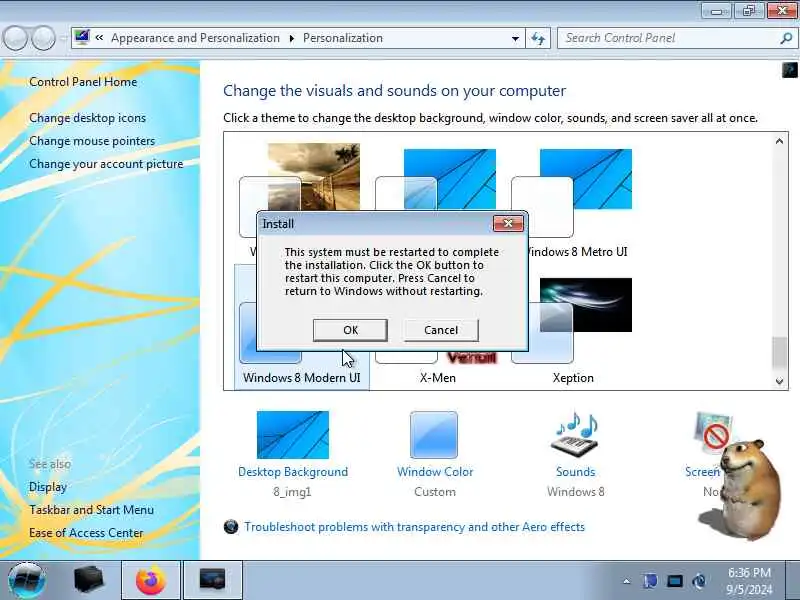
Task: Click the Back navigation button
Action: click(x=15, y=38)
